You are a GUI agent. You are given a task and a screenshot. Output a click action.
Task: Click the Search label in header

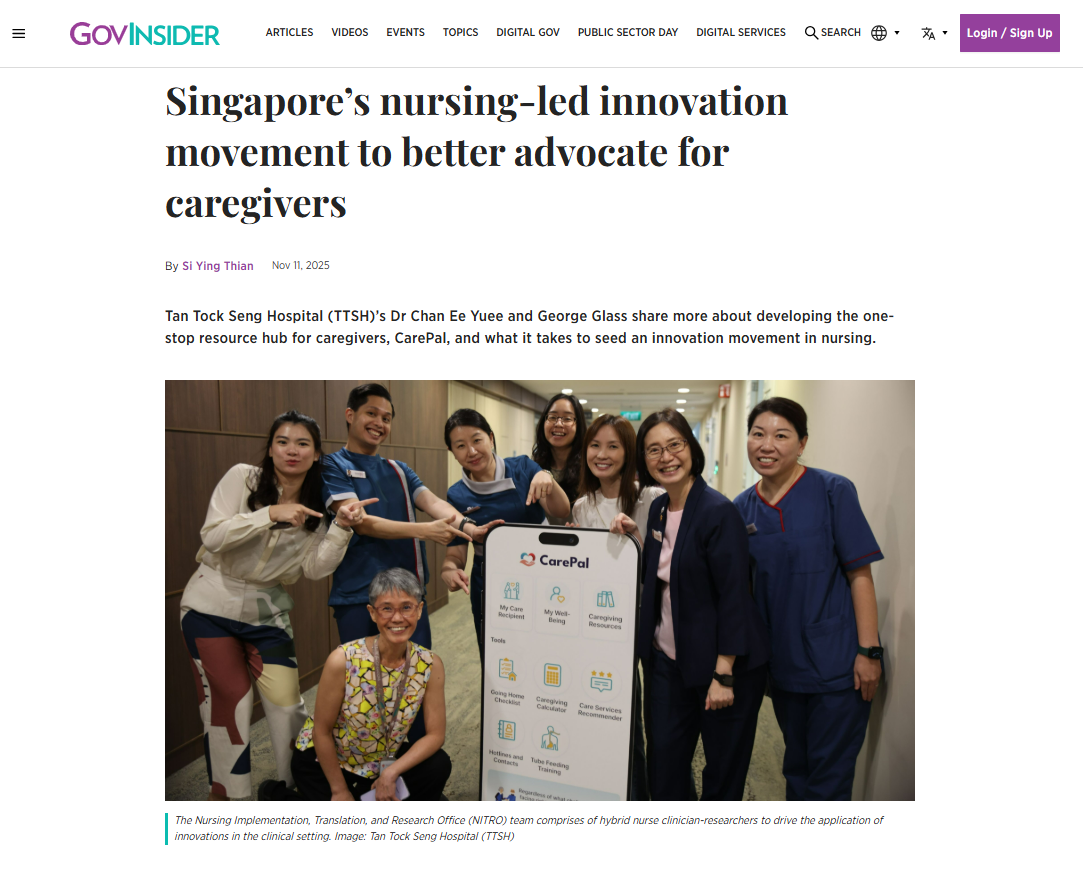pos(841,32)
